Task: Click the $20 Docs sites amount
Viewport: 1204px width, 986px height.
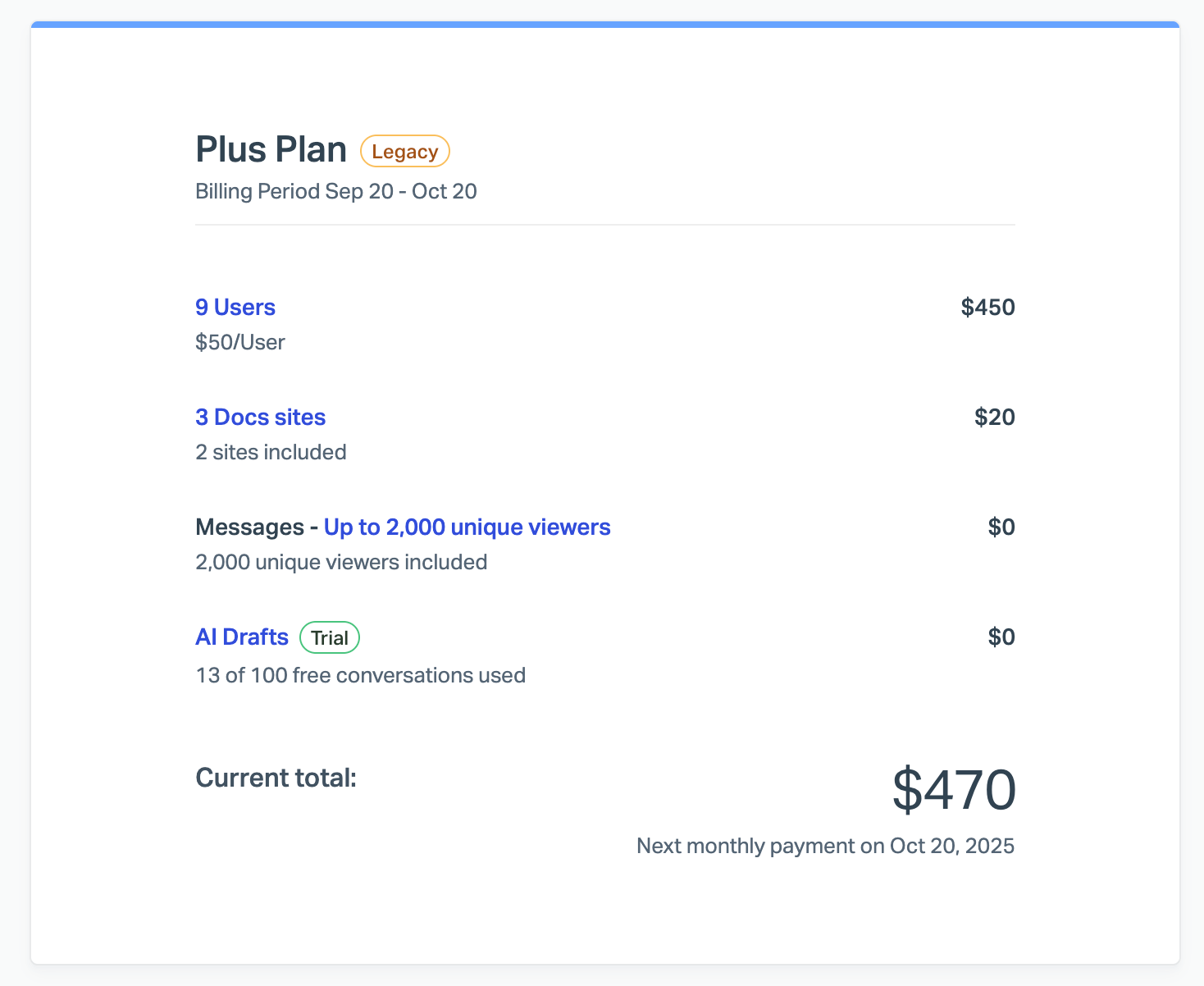Action: [x=994, y=418]
